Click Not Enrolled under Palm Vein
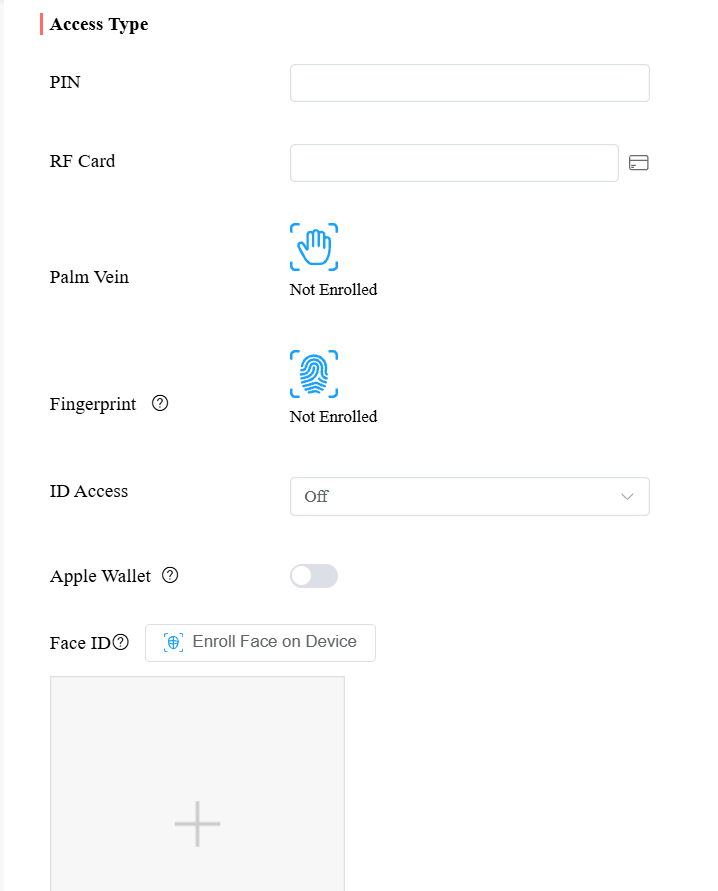 point(333,290)
